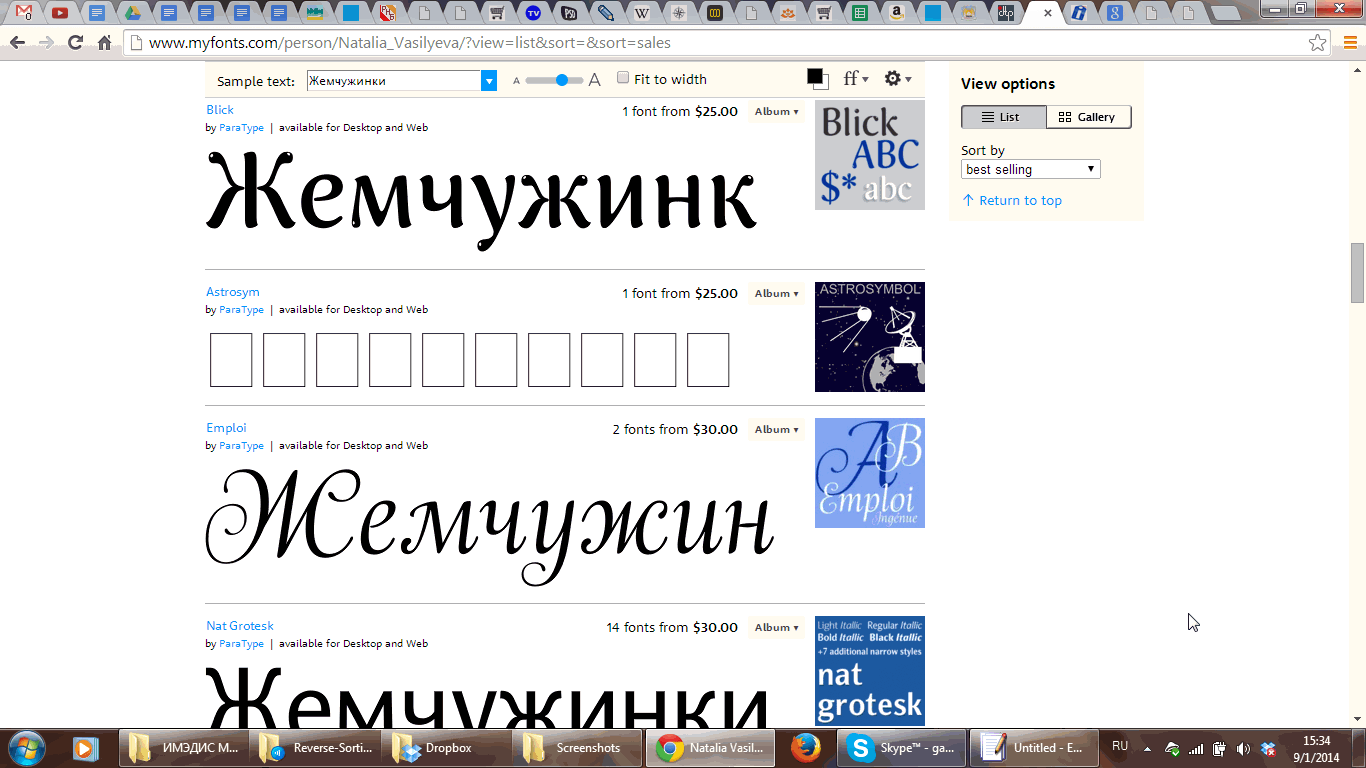The height and width of the screenshot is (768, 1366).
Task: Open ParaType link under Astrosym
Action: pos(242,310)
